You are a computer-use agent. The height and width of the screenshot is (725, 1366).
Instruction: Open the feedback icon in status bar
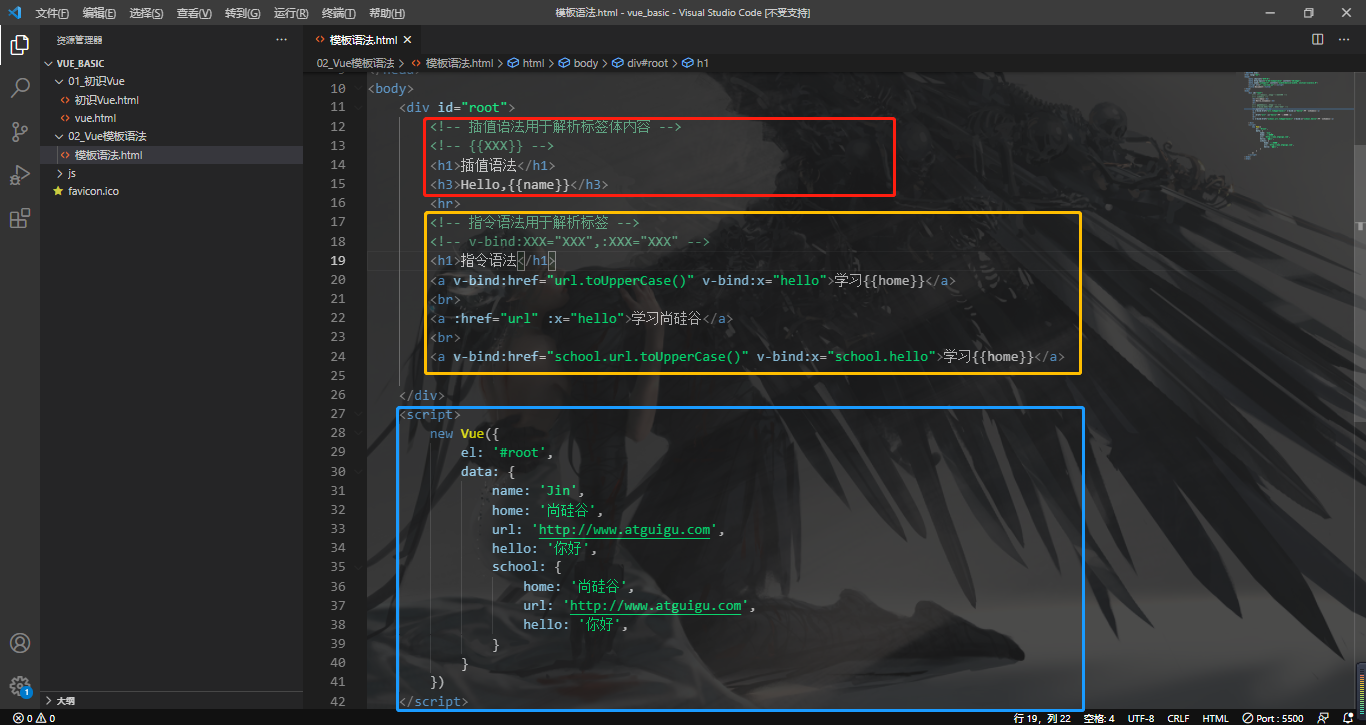coord(1324,718)
